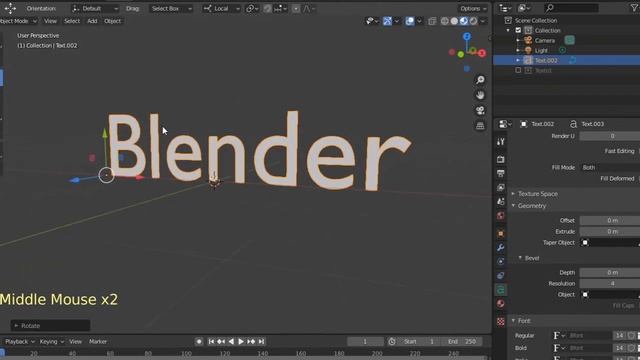Open the Physics properties tab
The width and height of the screenshot is (640, 360).
500,262
